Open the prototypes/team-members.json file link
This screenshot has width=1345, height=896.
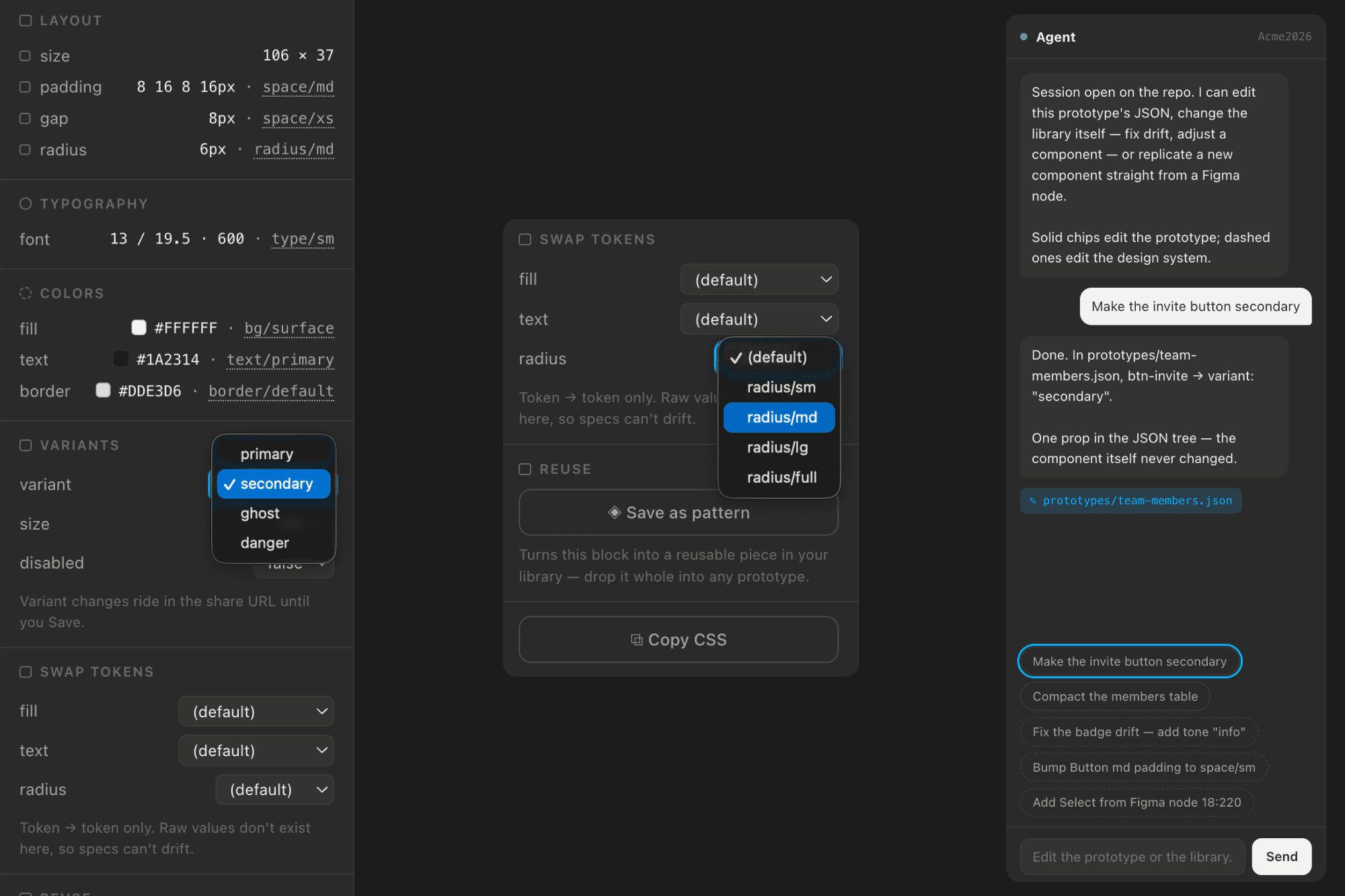[x=1130, y=501]
